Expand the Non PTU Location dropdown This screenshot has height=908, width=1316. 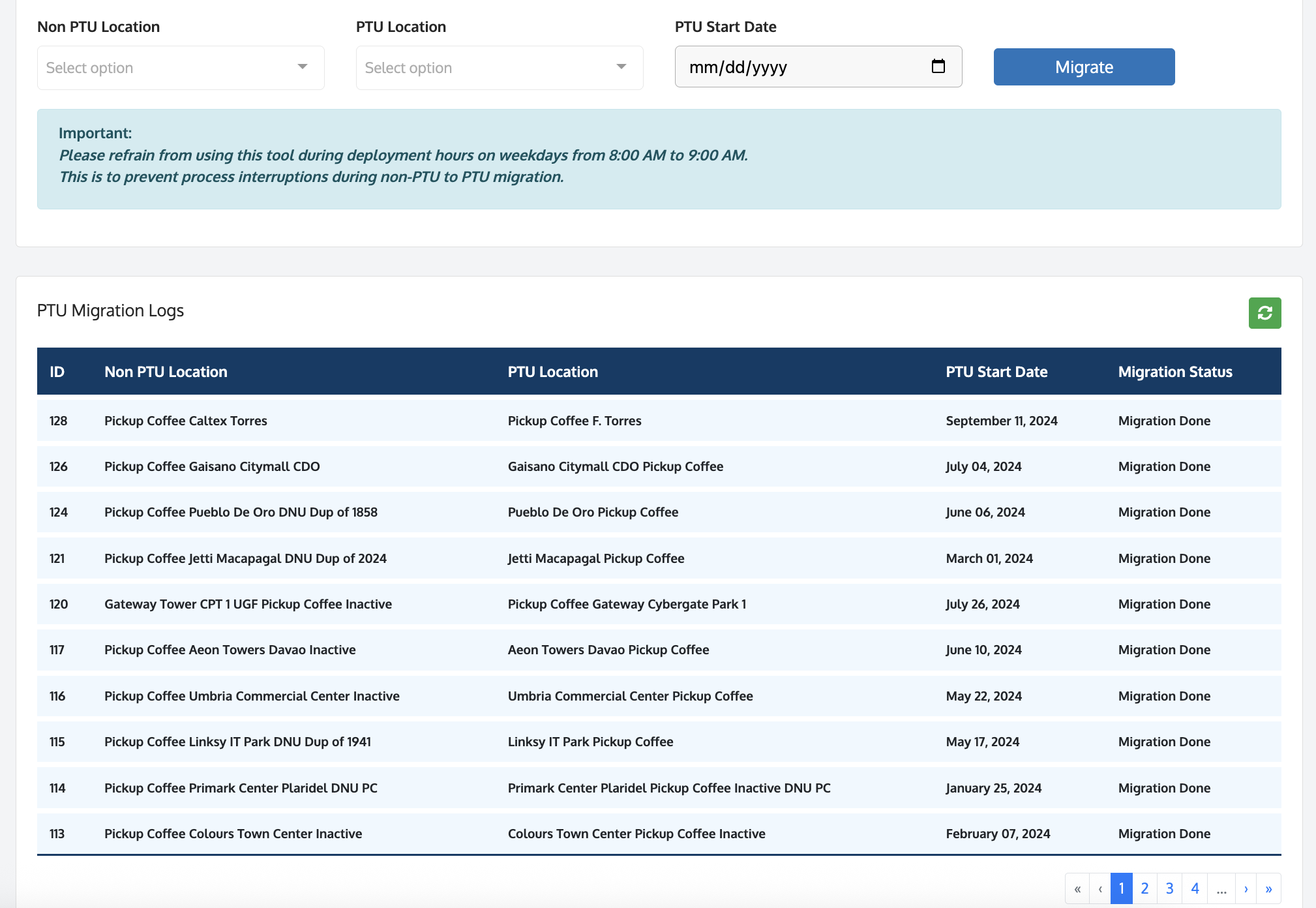181,68
